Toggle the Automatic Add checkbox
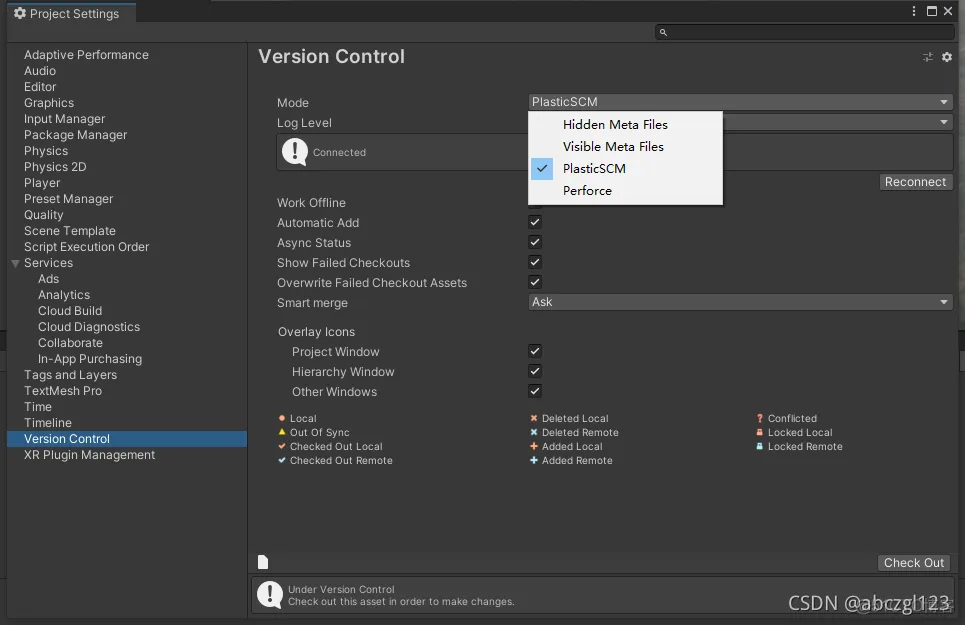965x625 pixels. pos(535,222)
